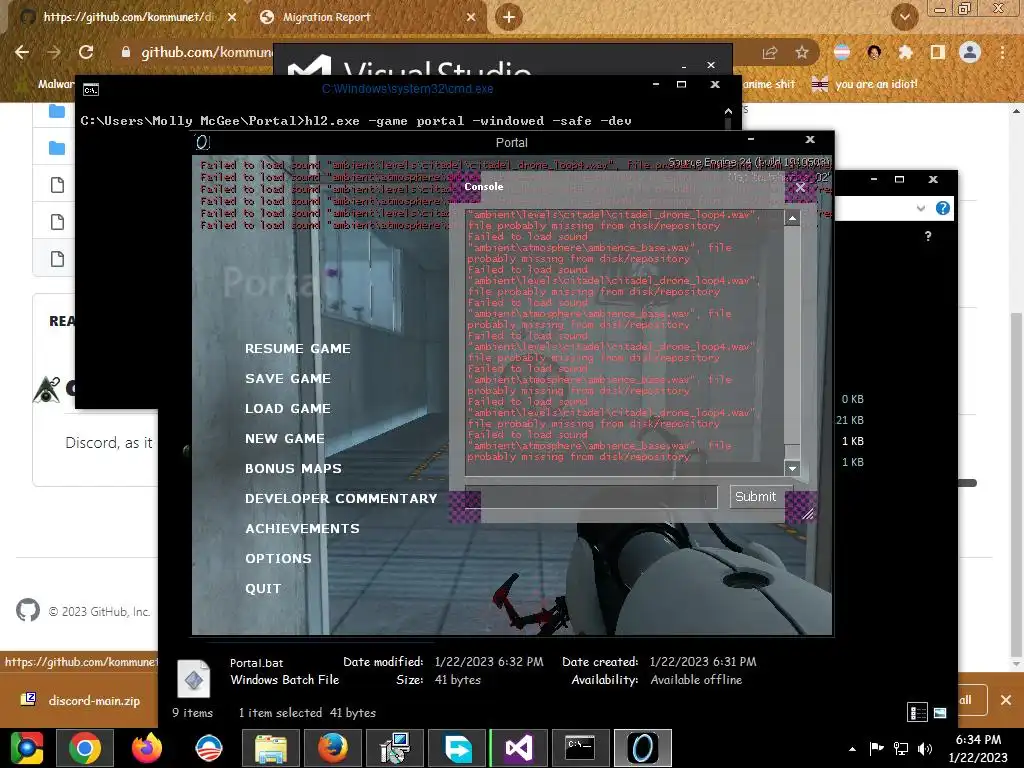Click the site lock icon
Screen dimensions: 1024x768
[125, 52]
